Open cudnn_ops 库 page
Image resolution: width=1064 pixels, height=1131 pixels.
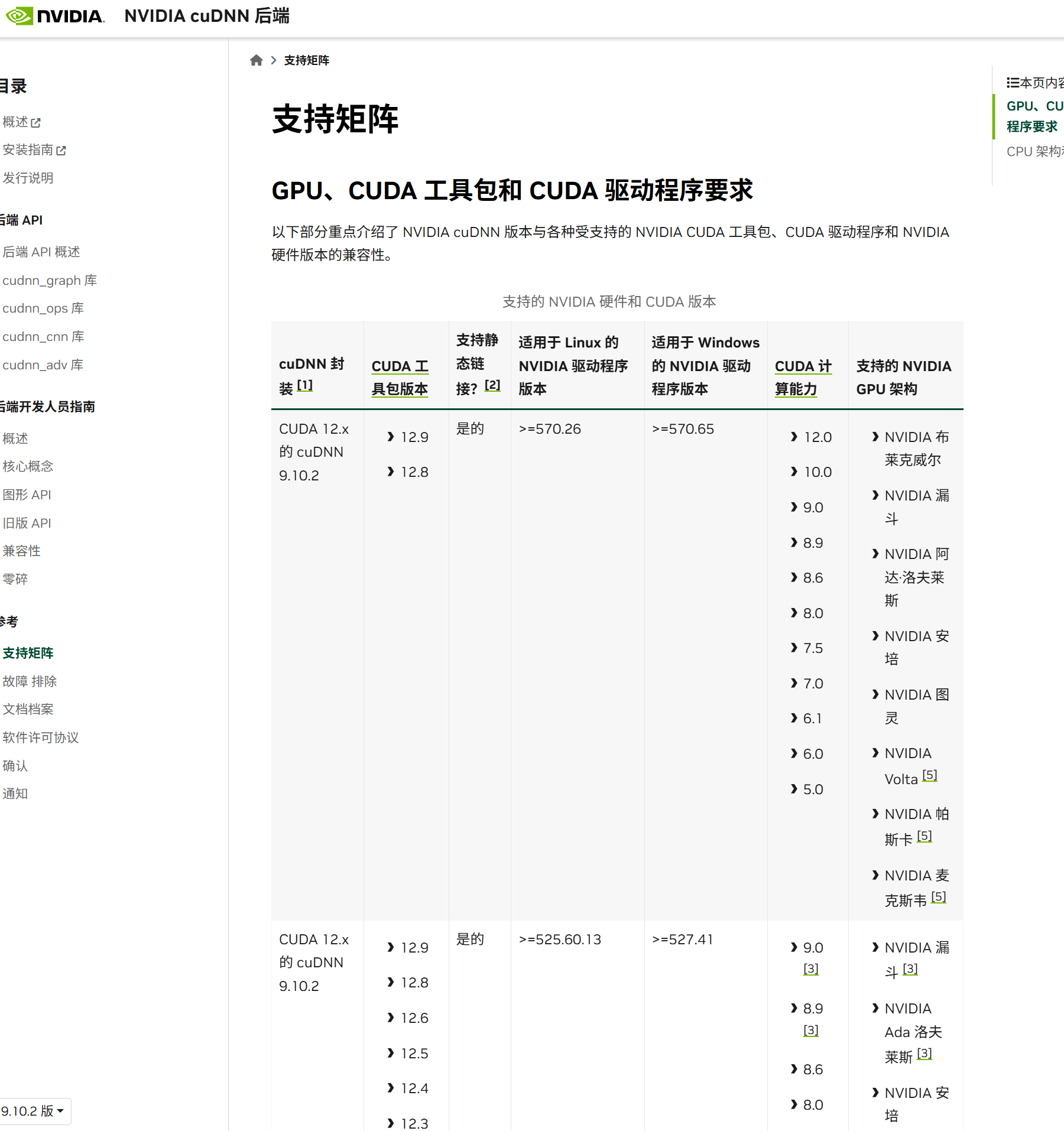(43, 308)
